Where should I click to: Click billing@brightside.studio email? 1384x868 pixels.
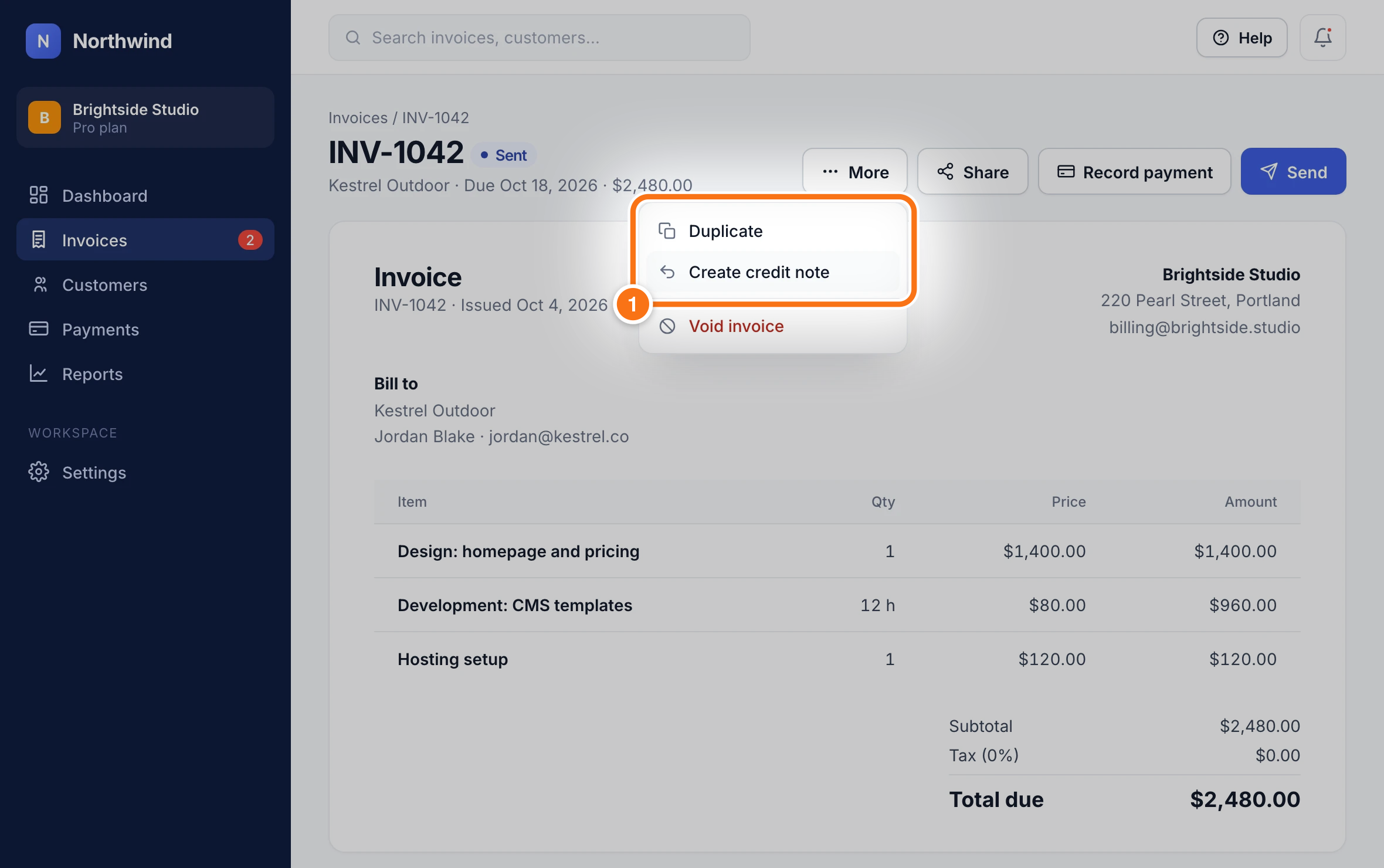pyautogui.click(x=1204, y=327)
